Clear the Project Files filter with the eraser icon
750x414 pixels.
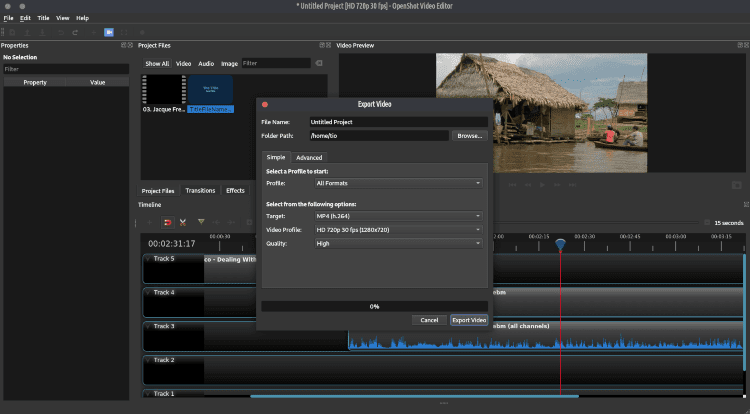[x=319, y=63]
